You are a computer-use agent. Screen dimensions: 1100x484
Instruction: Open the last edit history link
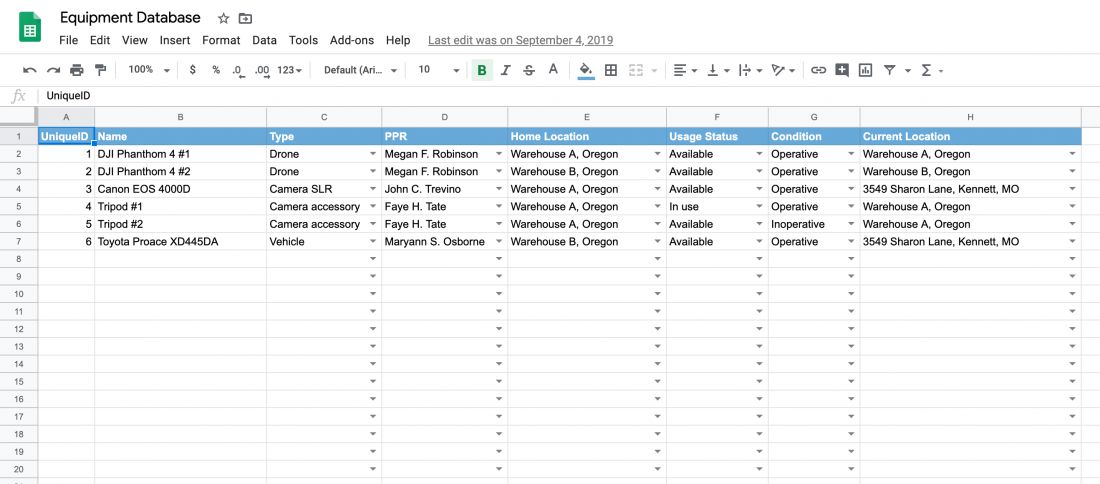(521, 41)
